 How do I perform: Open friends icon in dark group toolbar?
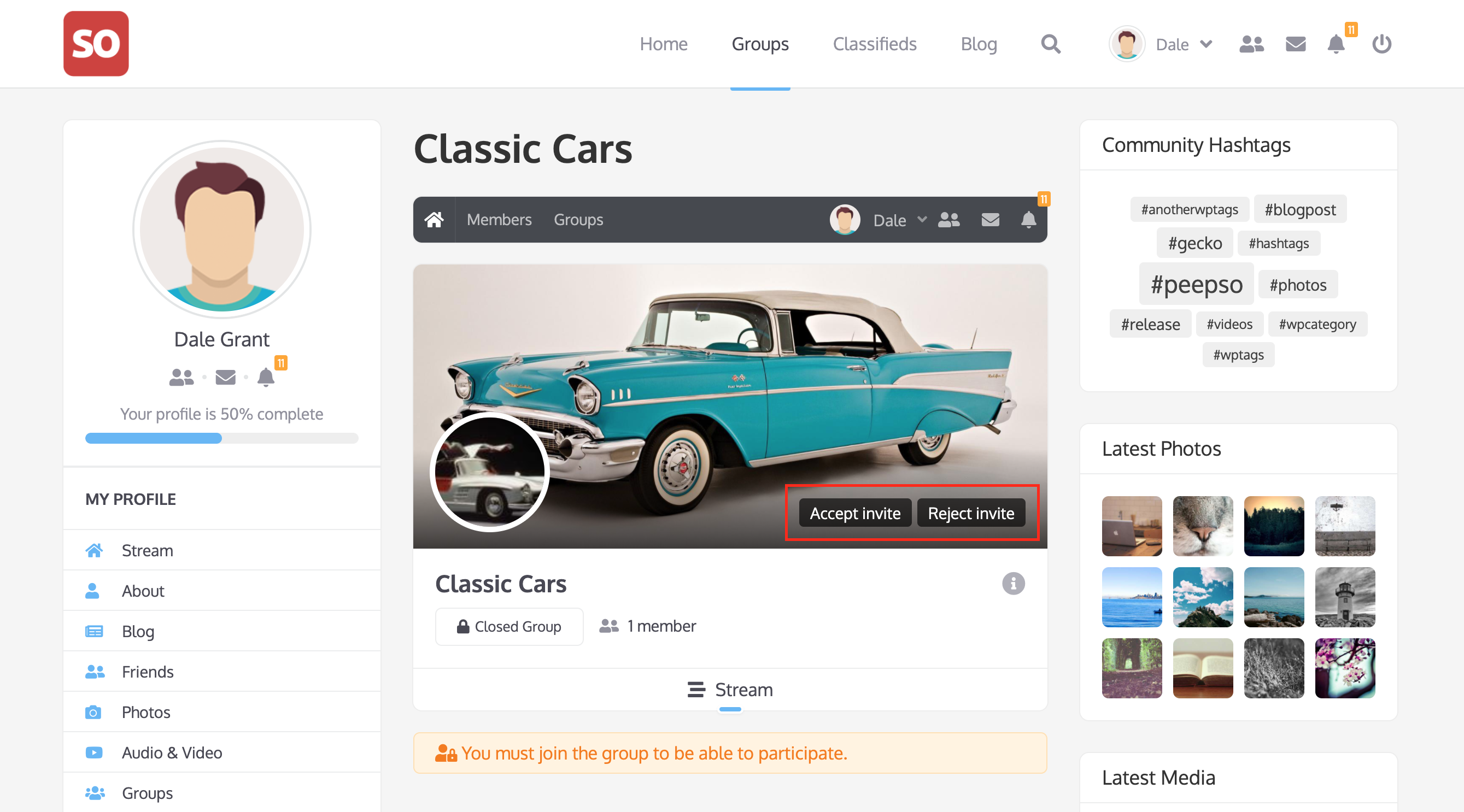[948, 219]
